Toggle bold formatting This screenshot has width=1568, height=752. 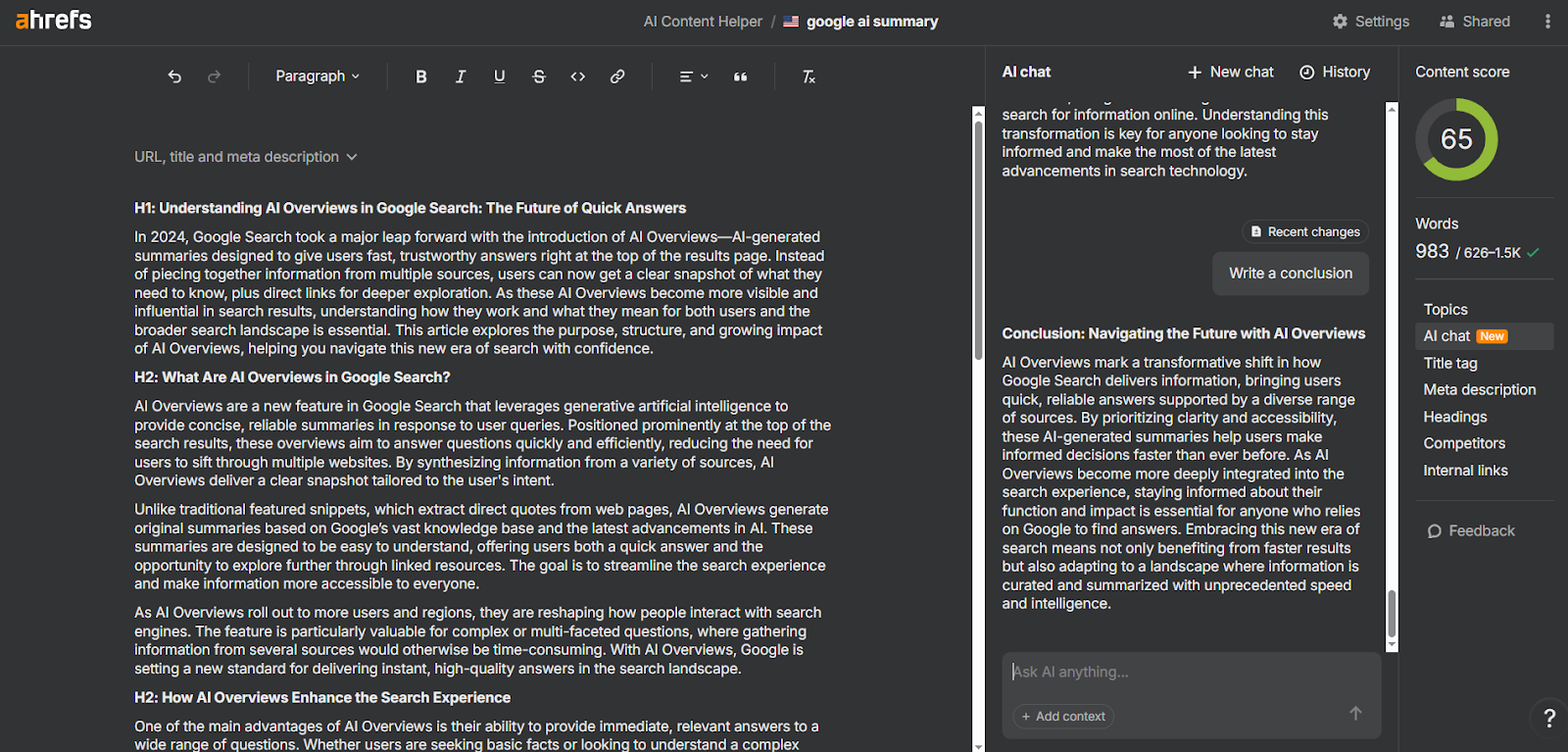click(421, 76)
